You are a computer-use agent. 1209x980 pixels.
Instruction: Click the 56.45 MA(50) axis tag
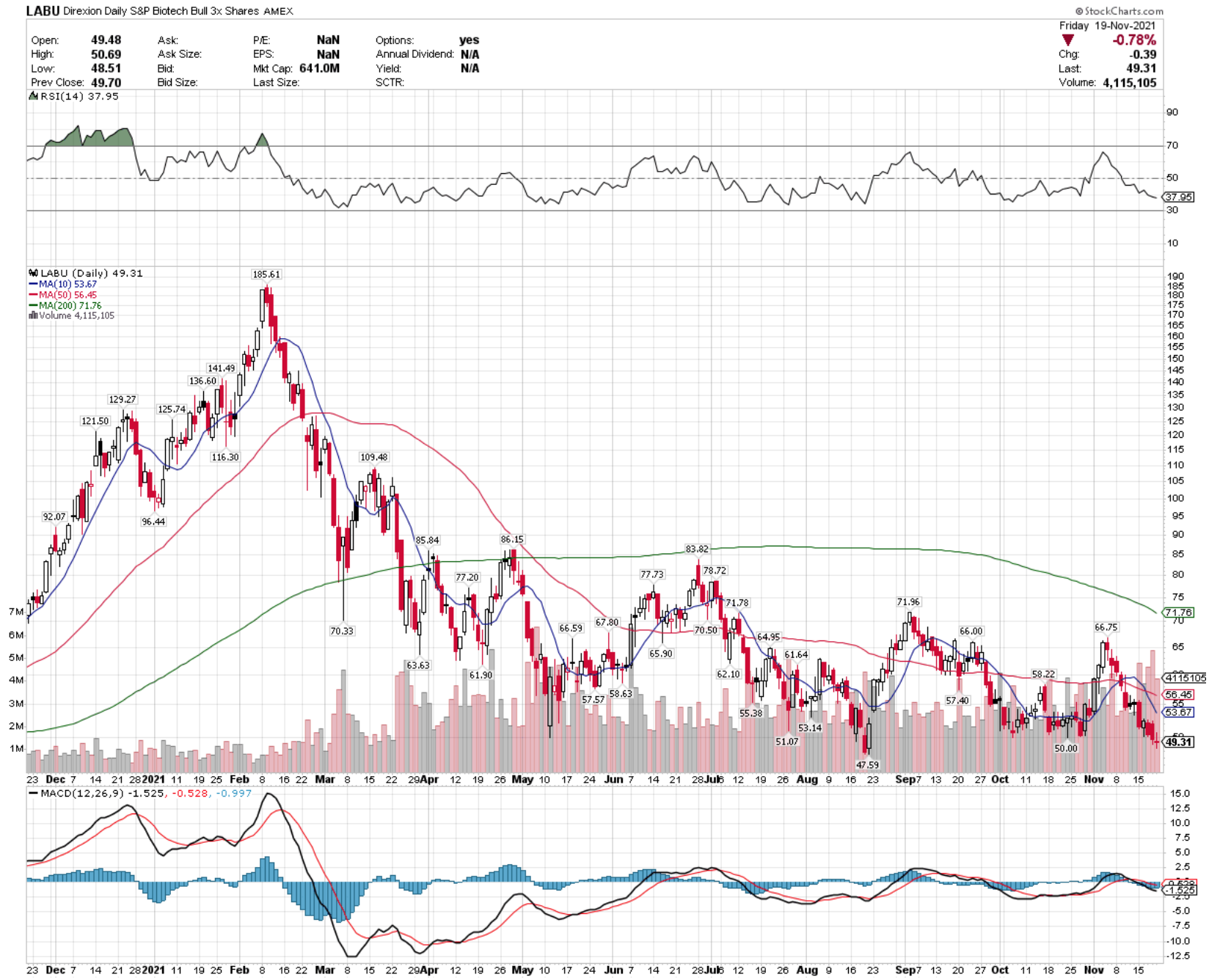(1180, 695)
